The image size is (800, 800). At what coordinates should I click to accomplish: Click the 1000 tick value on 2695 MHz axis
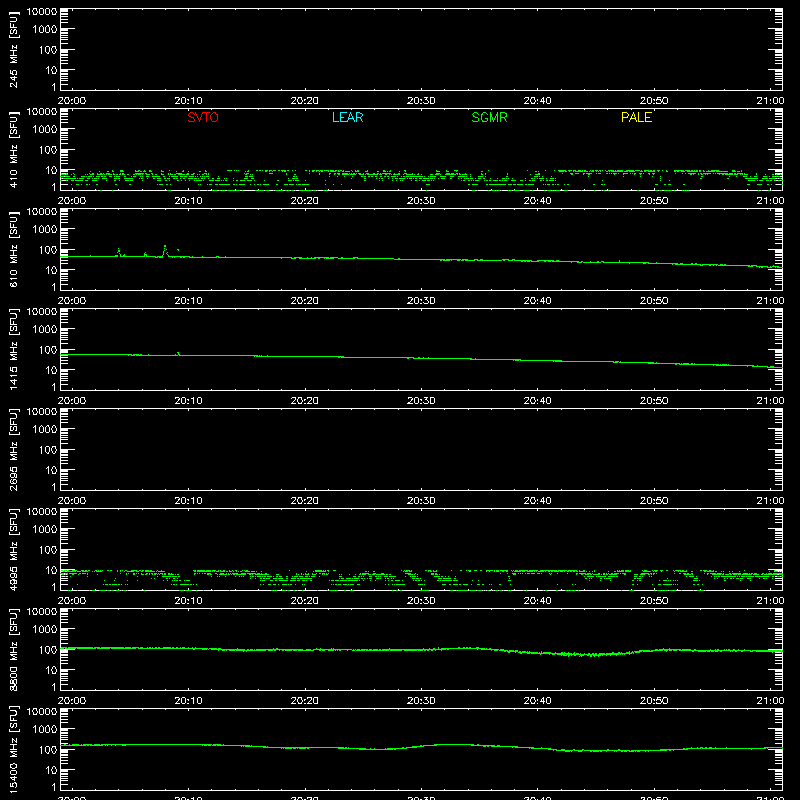[45, 430]
